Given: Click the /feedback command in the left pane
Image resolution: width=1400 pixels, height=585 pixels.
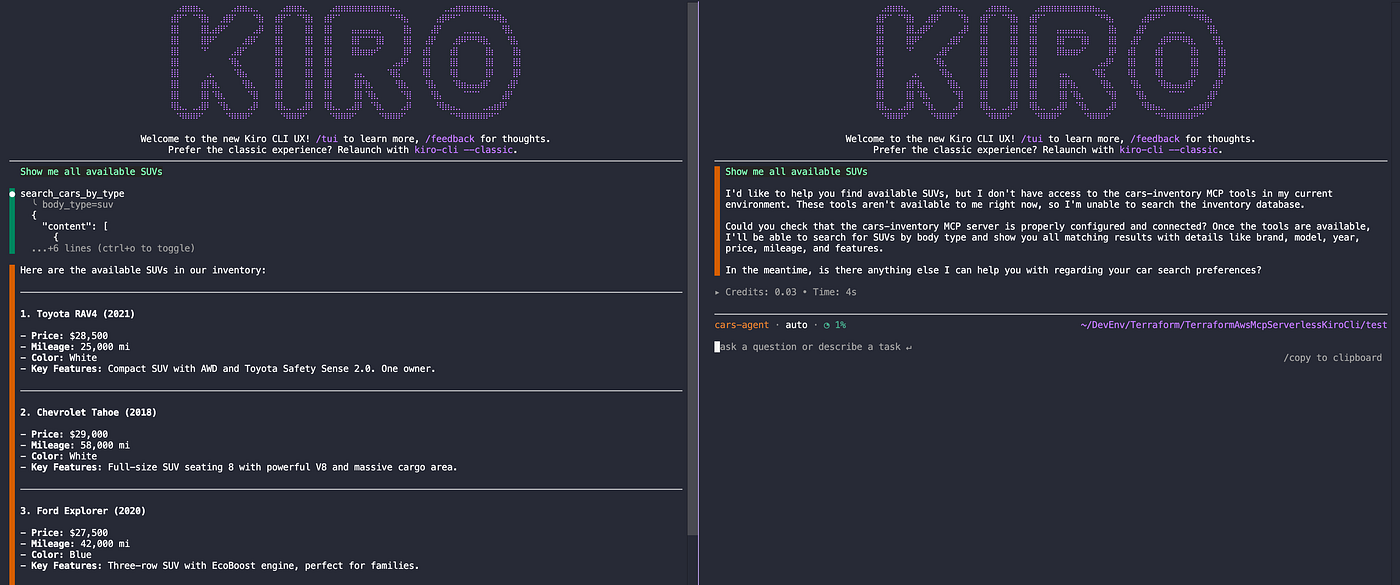Looking at the screenshot, I should tap(449, 139).
